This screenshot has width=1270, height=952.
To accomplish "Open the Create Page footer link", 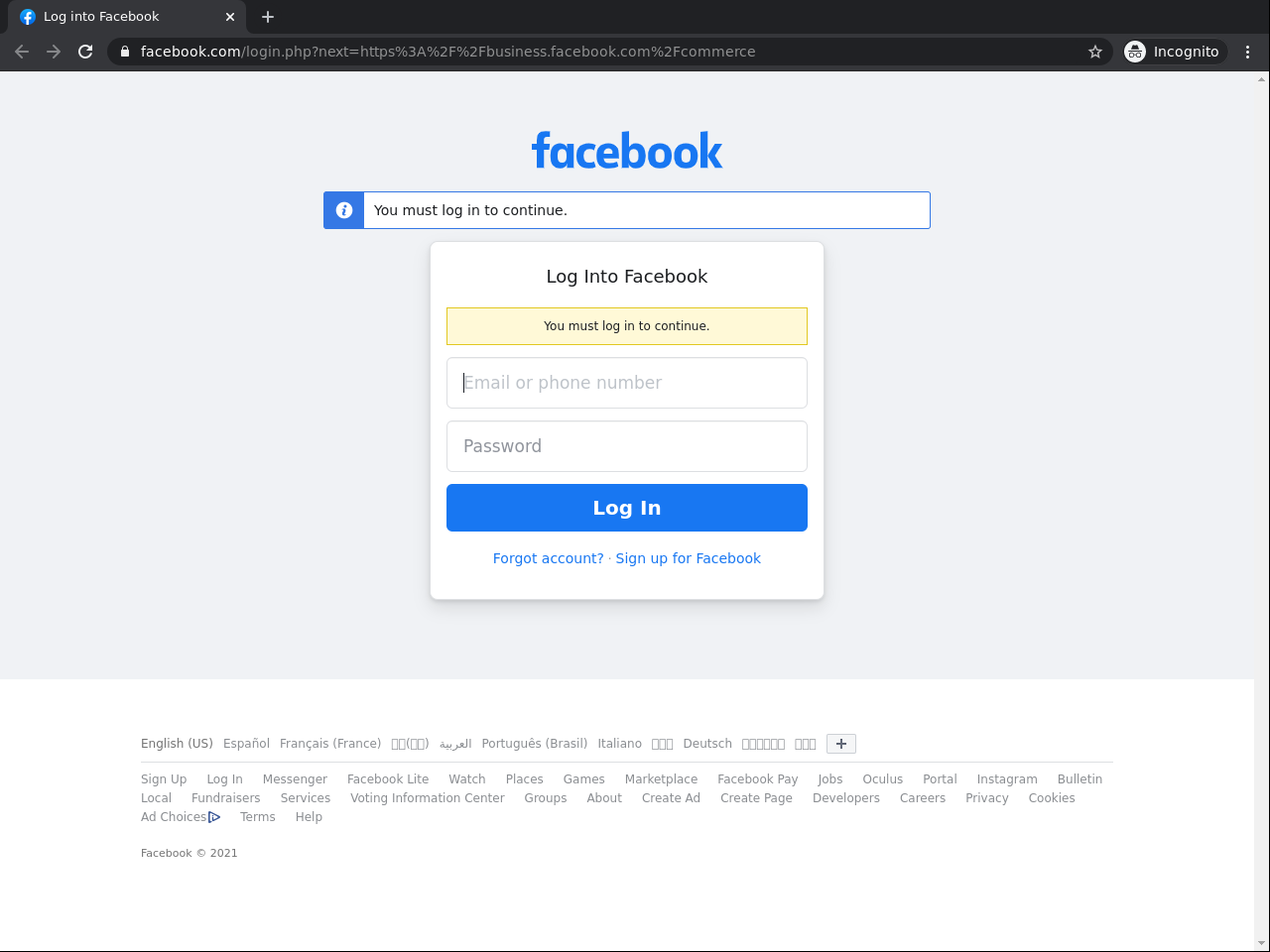I will (x=756, y=798).
